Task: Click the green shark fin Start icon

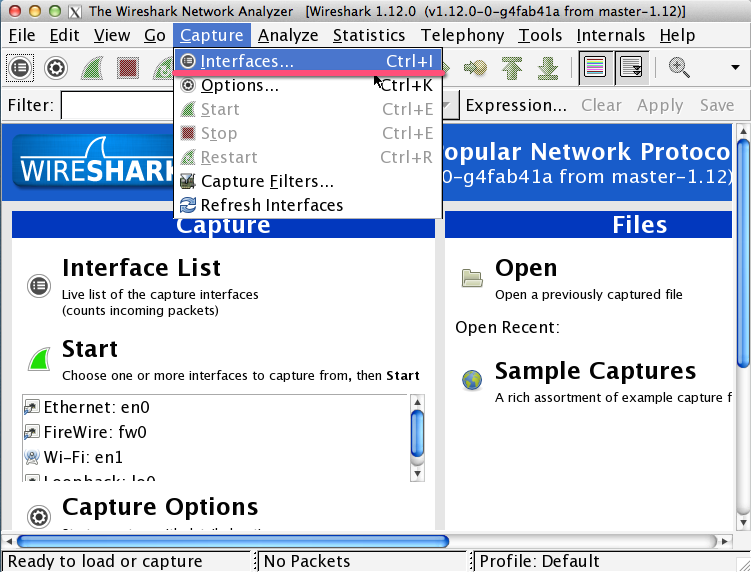Action: [39, 359]
